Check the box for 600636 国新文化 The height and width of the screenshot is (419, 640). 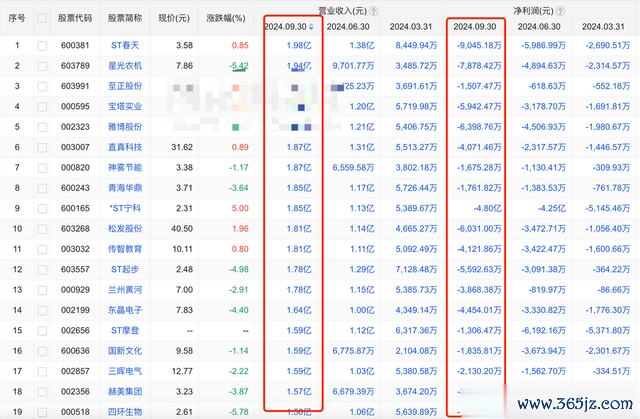pos(42,351)
